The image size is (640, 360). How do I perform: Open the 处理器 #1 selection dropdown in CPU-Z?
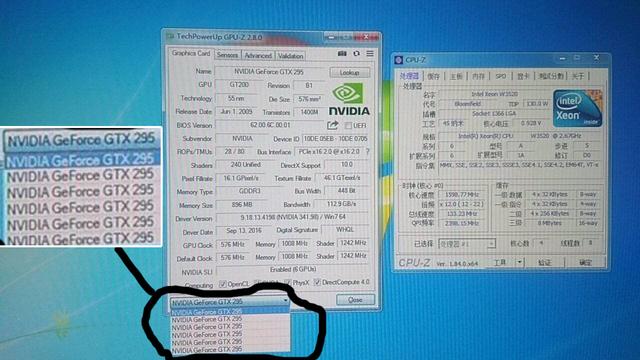click(491, 244)
